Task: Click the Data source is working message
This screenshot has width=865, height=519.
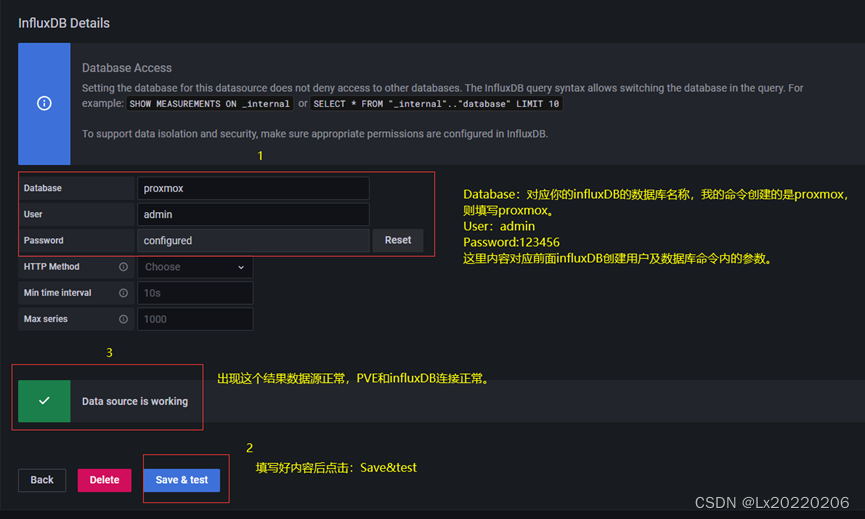Action: [135, 402]
